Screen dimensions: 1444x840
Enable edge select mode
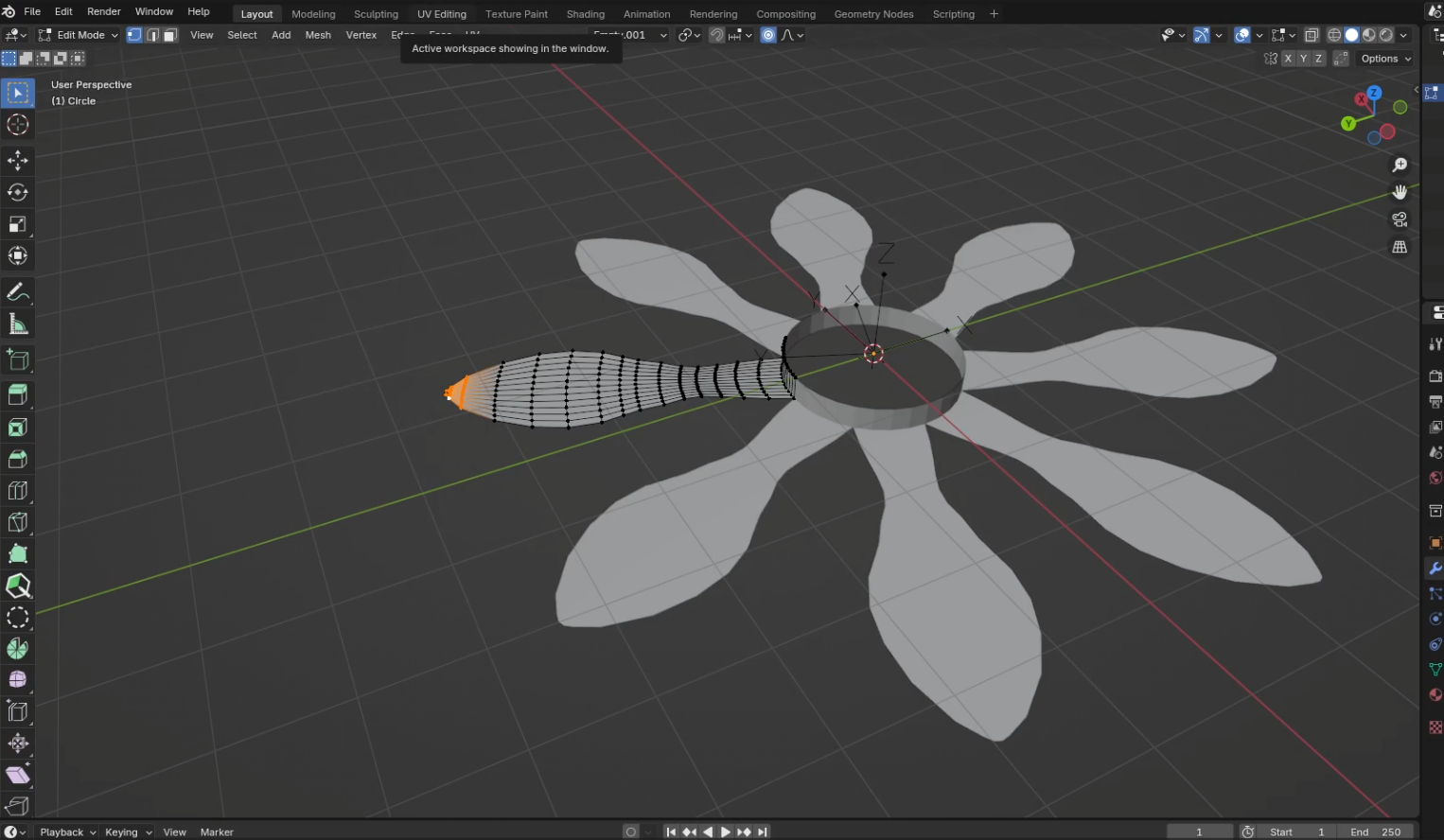pyautogui.click(x=152, y=35)
